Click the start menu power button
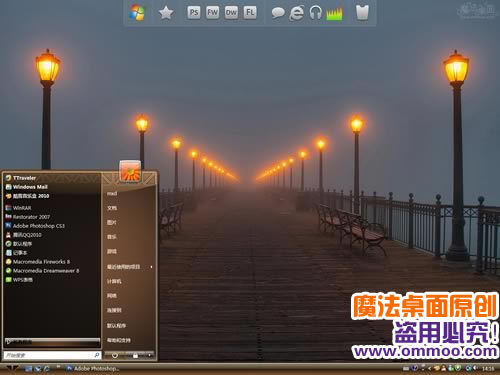 click(x=115, y=356)
